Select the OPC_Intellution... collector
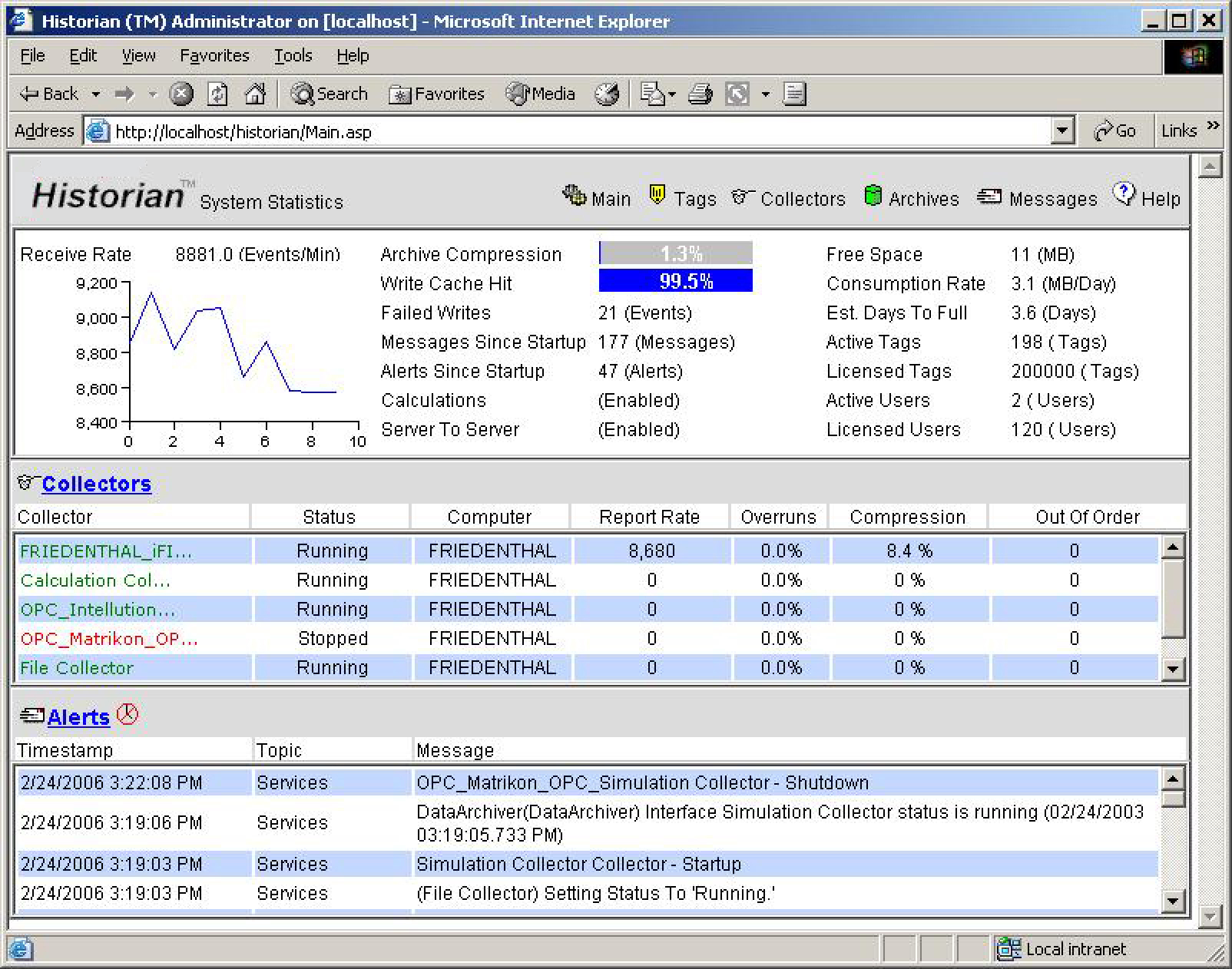 click(x=98, y=610)
